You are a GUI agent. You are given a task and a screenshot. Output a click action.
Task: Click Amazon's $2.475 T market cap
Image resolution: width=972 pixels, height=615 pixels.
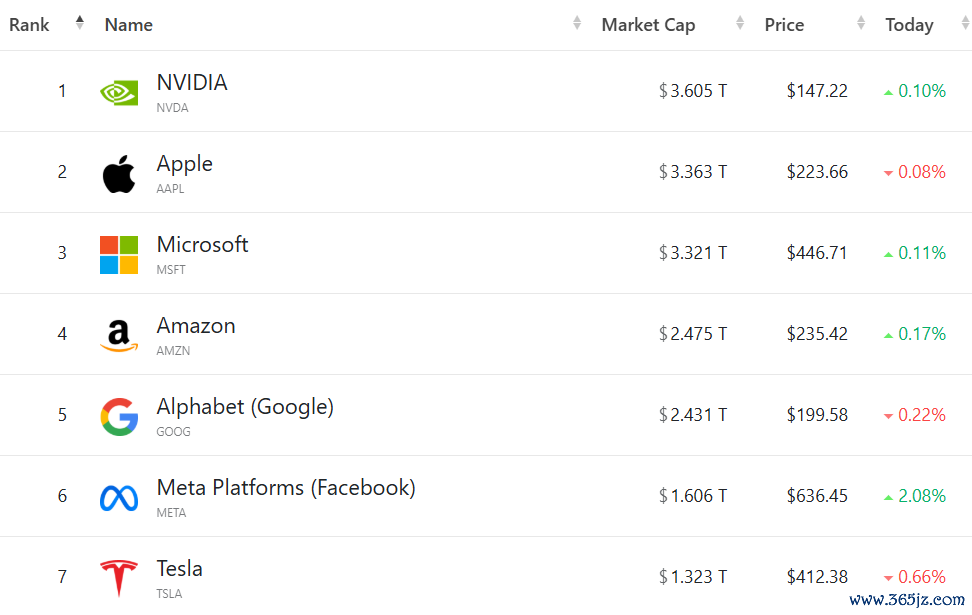692,334
